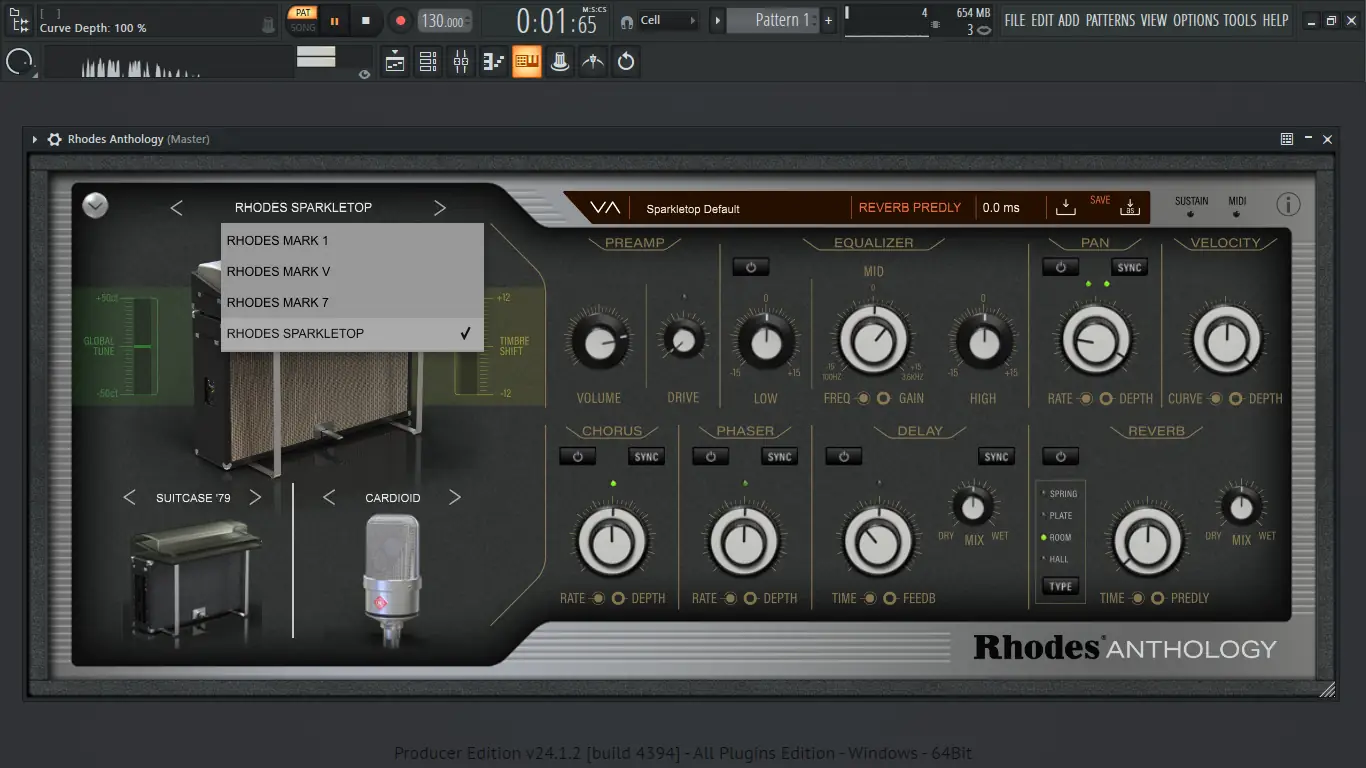Open the PATTERNS menu
This screenshot has width=1366, height=768.
[x=1109, y=20]
